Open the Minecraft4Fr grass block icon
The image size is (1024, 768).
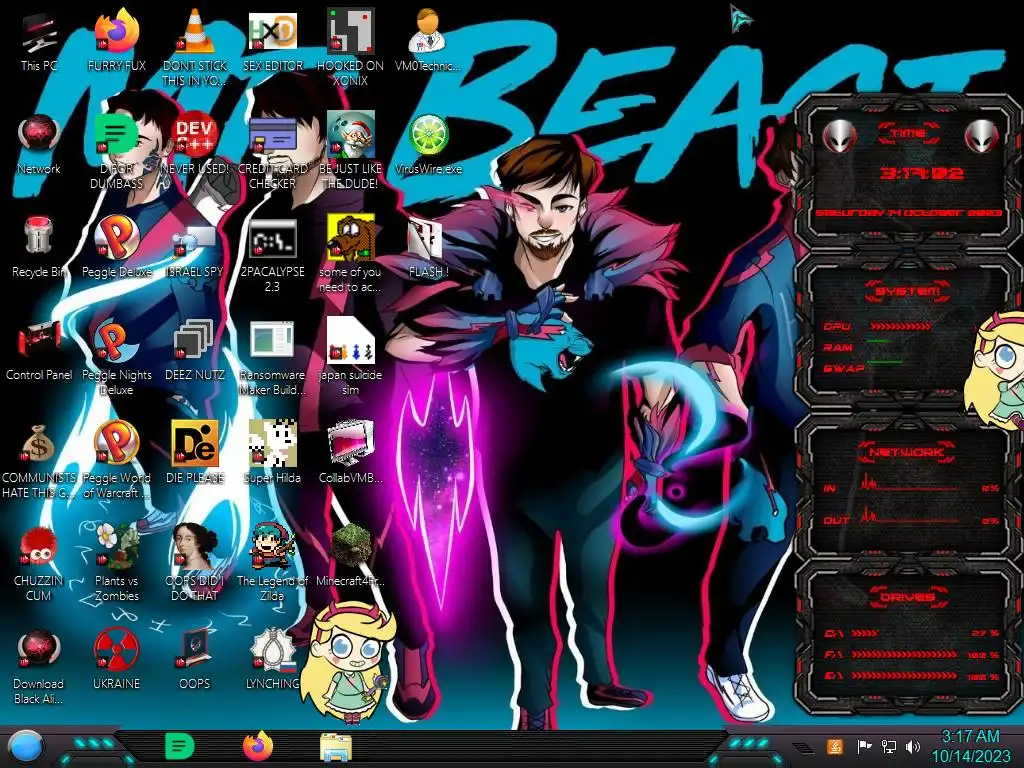click(x=350, y=555)
